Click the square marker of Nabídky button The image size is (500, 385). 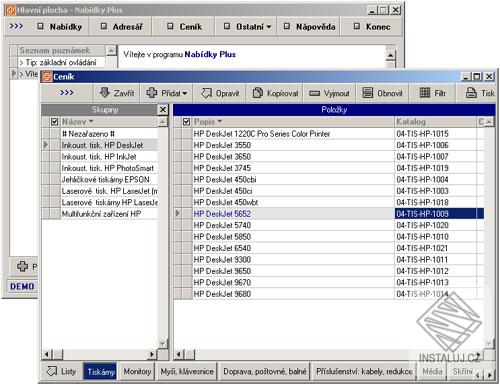coord(40,26)
